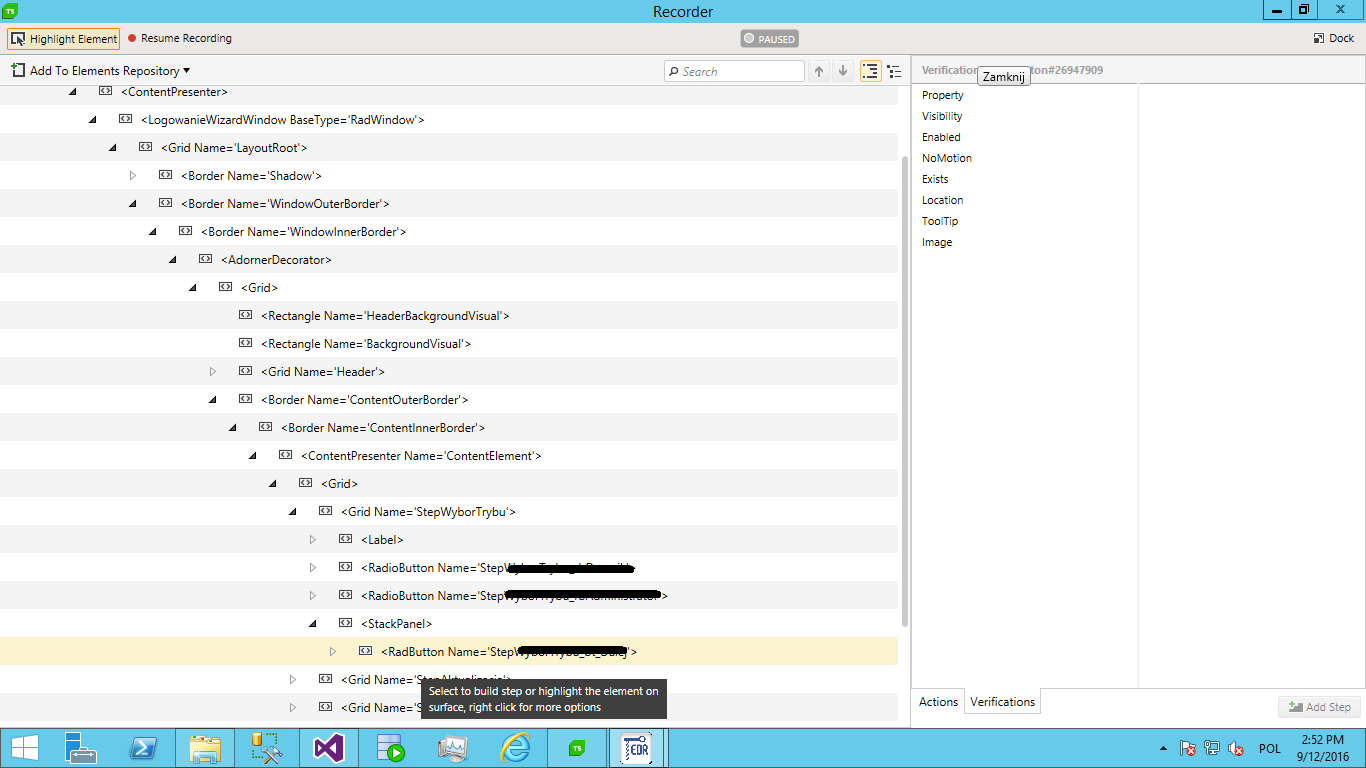
Task: Switch to the flat list view icon
Action: (x=894, y=71)
